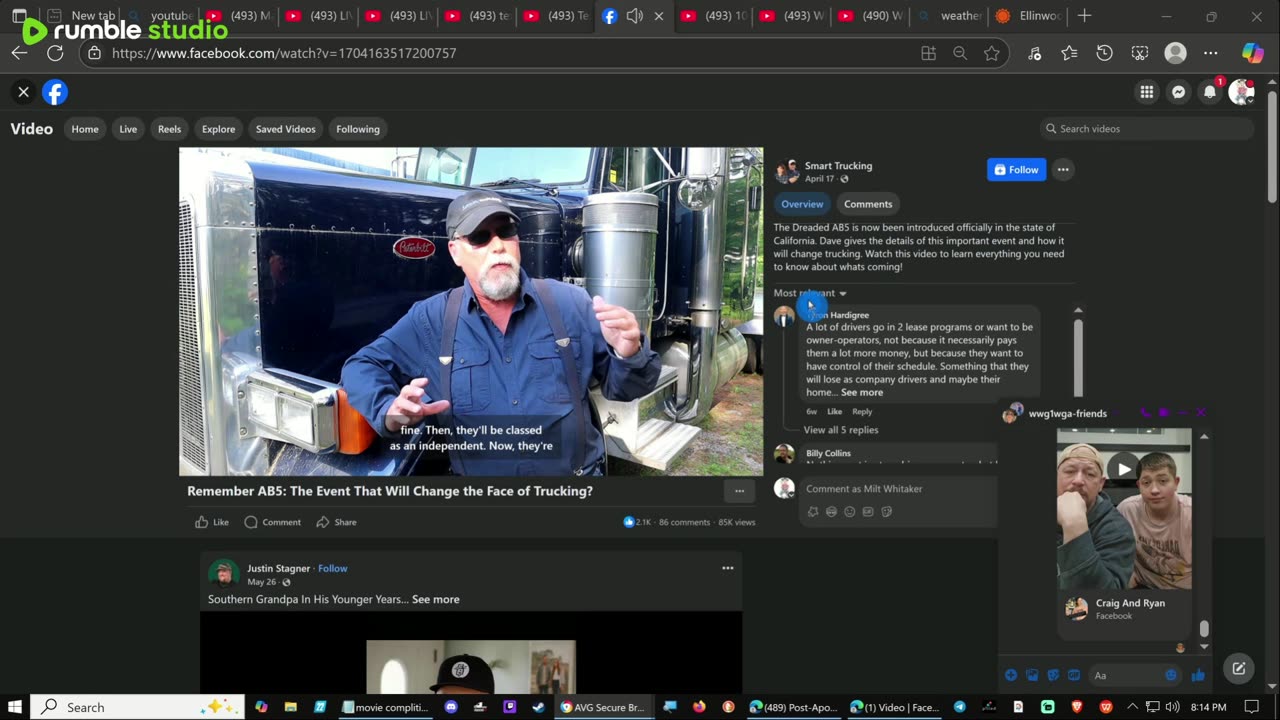The width and height of the screenshot is (1280, 720).
Task: Click the Facebook logo icon
Action: (x=55, y=92)
